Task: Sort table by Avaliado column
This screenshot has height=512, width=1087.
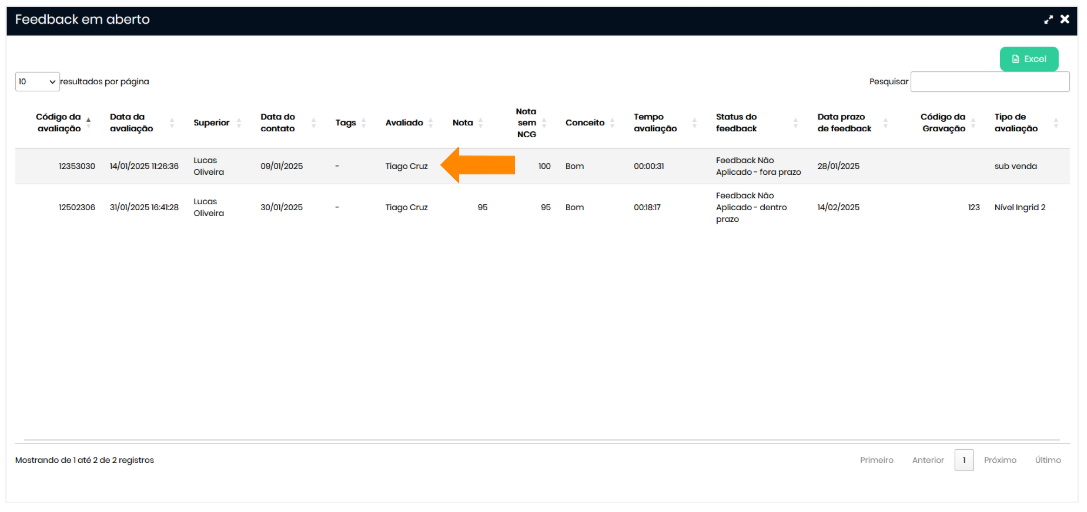Action: (x=405, y=123)
